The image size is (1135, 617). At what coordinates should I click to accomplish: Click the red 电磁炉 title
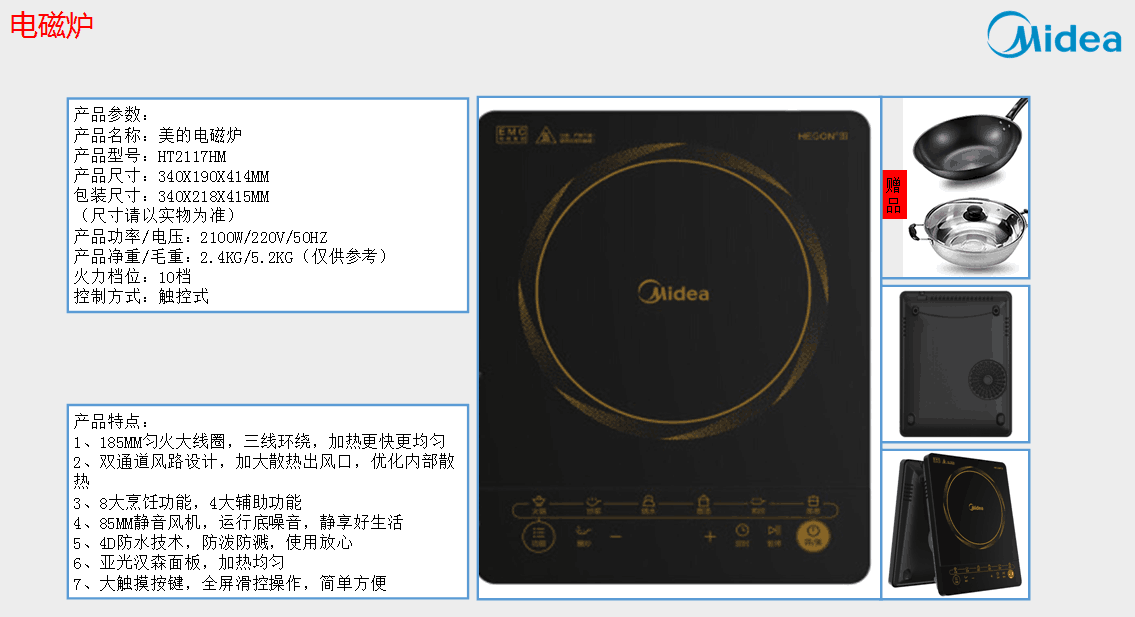(x=51, y=25)
